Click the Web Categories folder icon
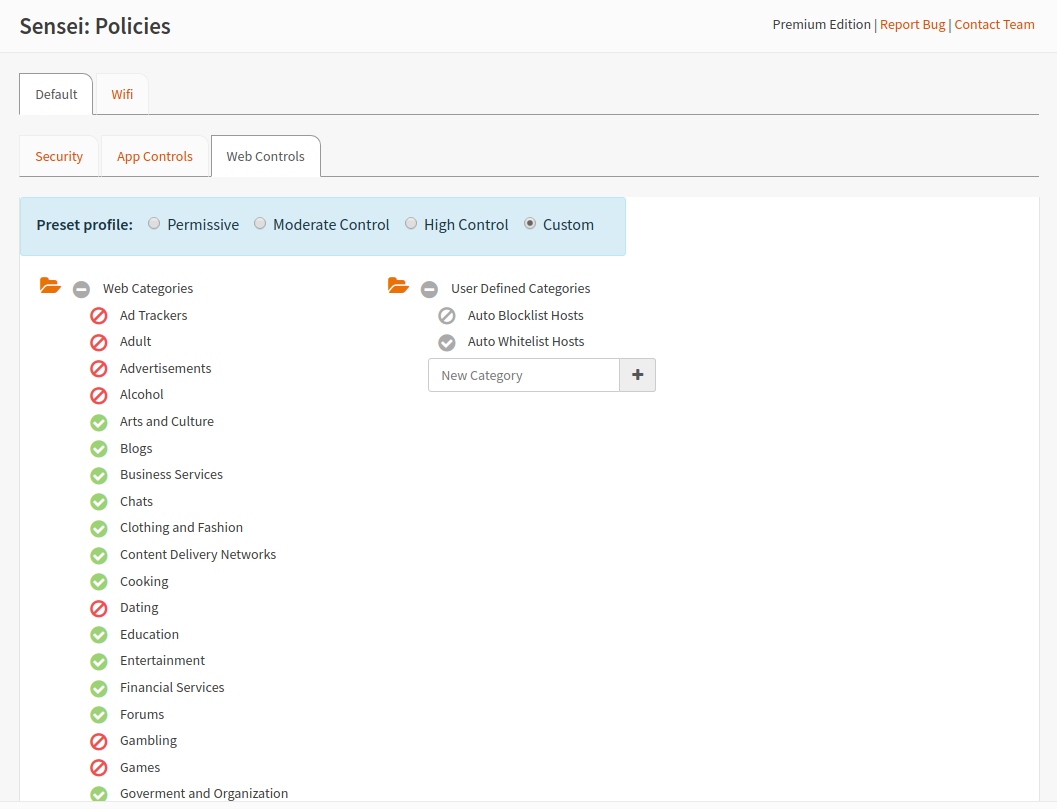 pyautogui.click(x=50, y=286)
